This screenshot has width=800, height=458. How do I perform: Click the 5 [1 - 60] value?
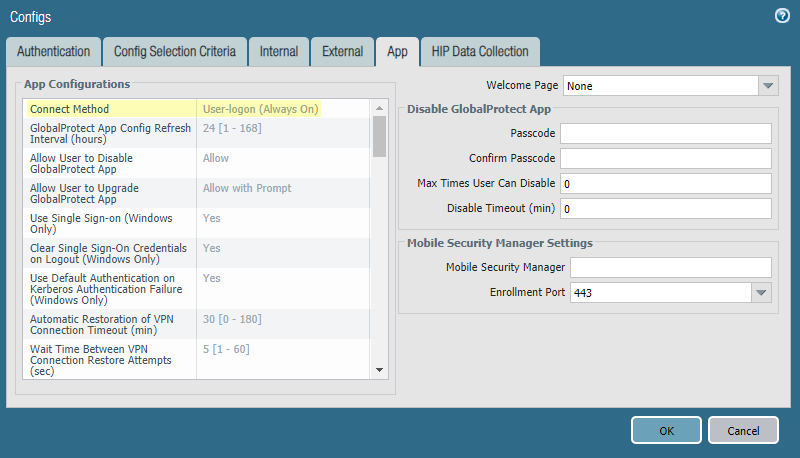click(226, 349)
